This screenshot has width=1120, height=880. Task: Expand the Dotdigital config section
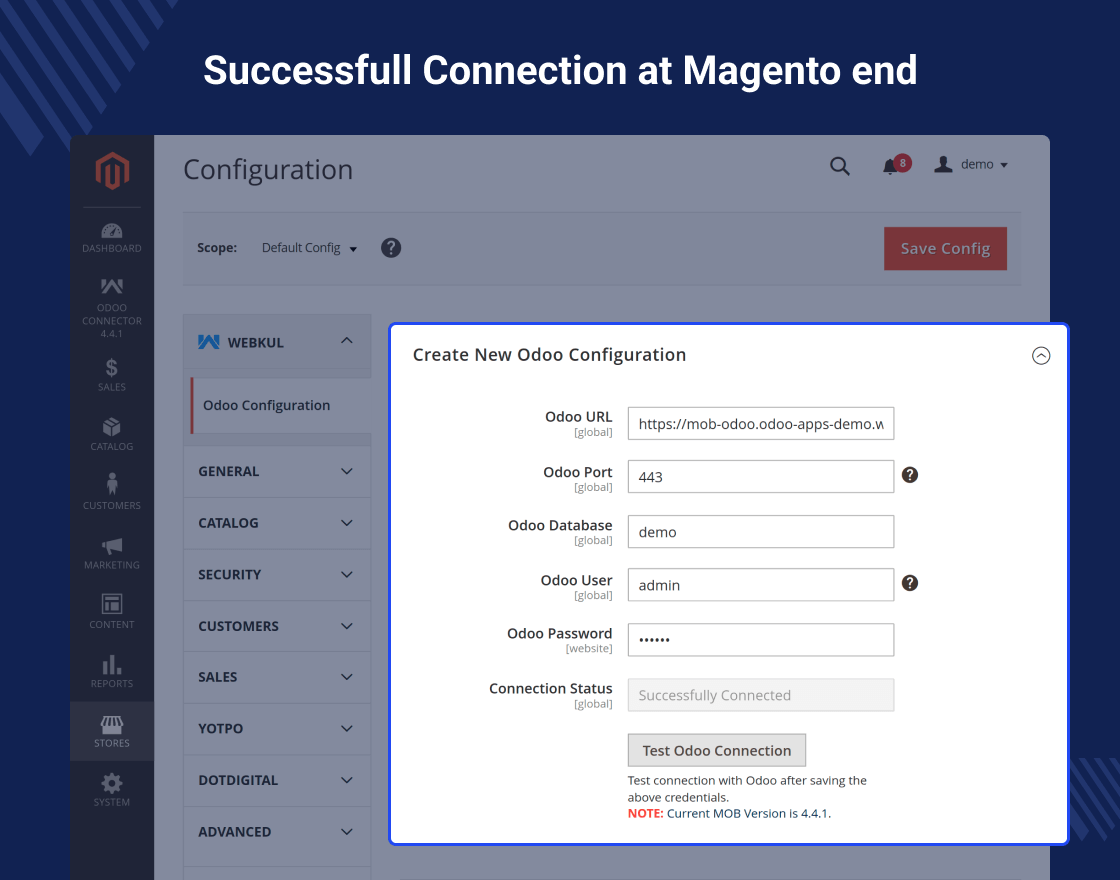277,780
